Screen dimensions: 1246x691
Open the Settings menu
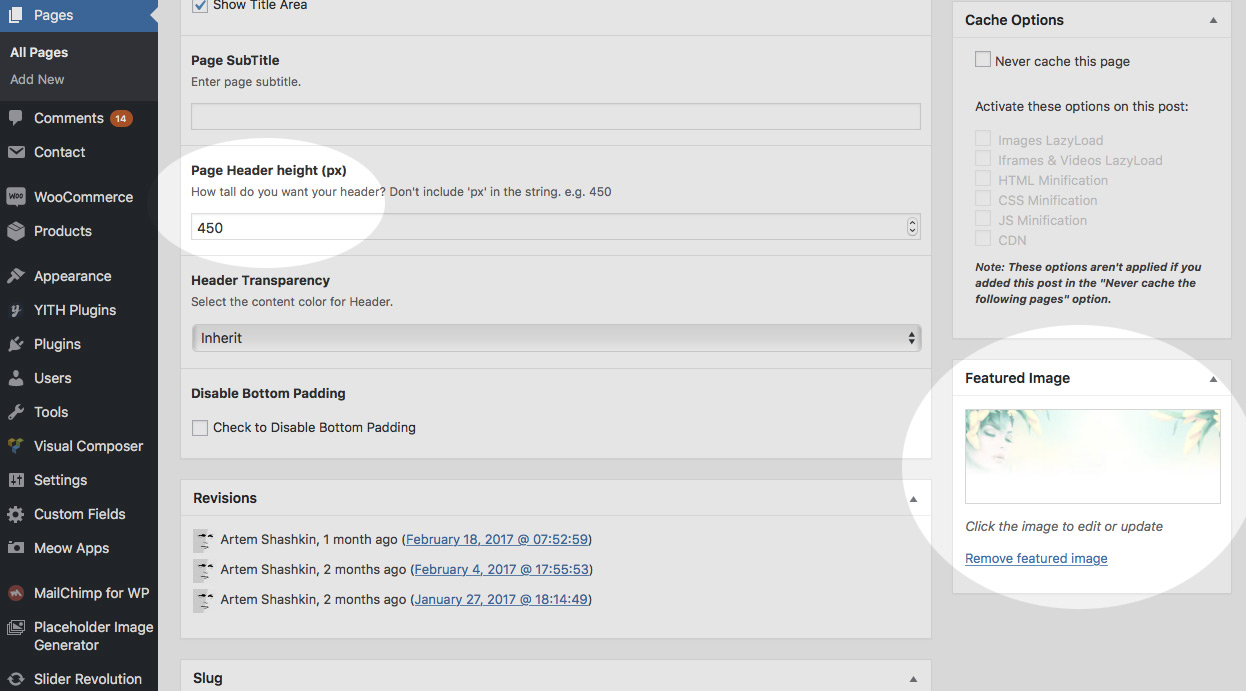[60, 480]
